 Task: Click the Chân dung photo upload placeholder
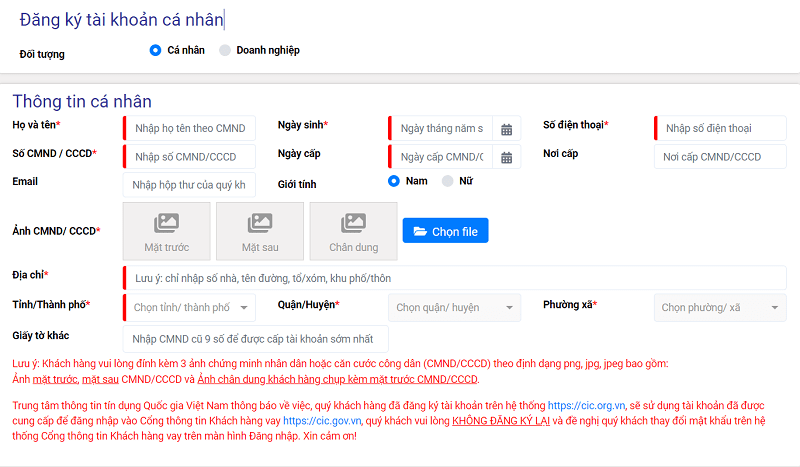tap(353, 232)
